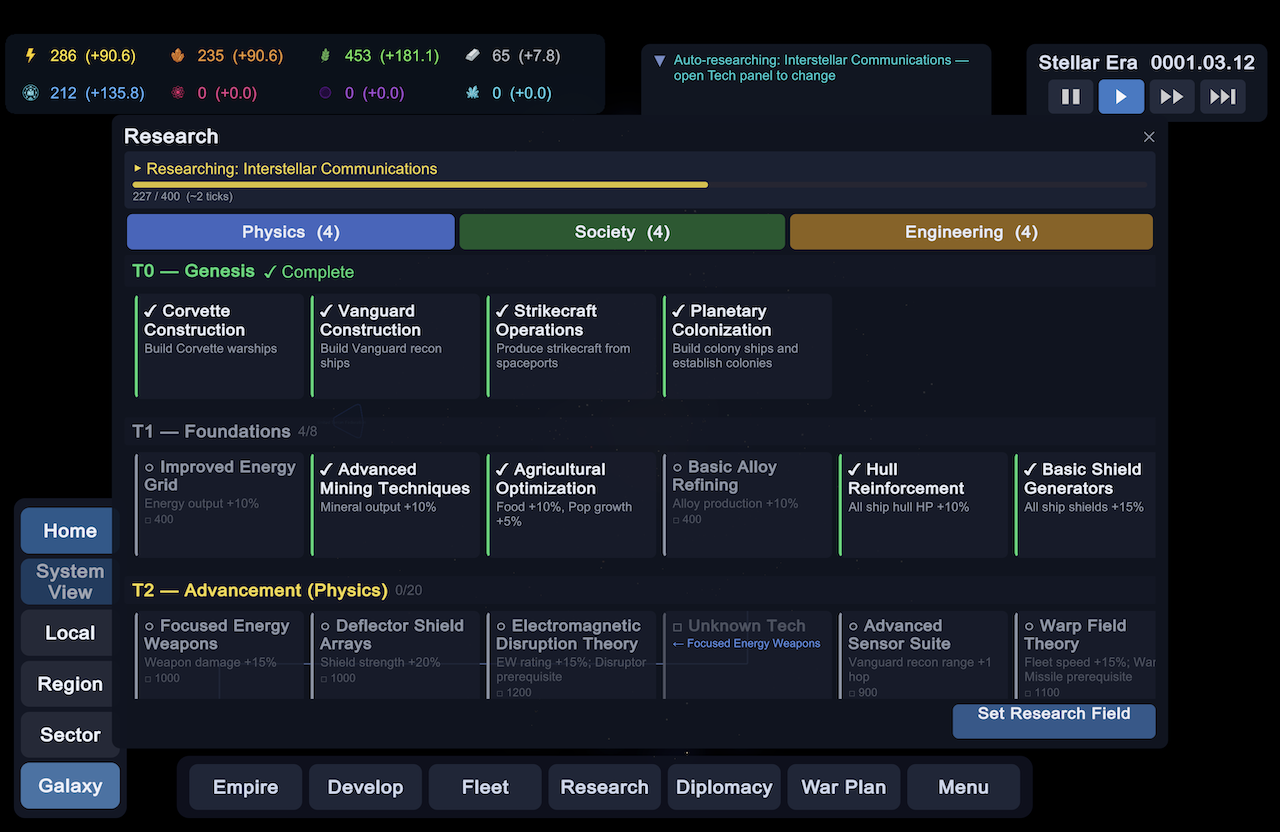Open the Research menu in bottom bar
1280x832 pixels.
[605, 787]
